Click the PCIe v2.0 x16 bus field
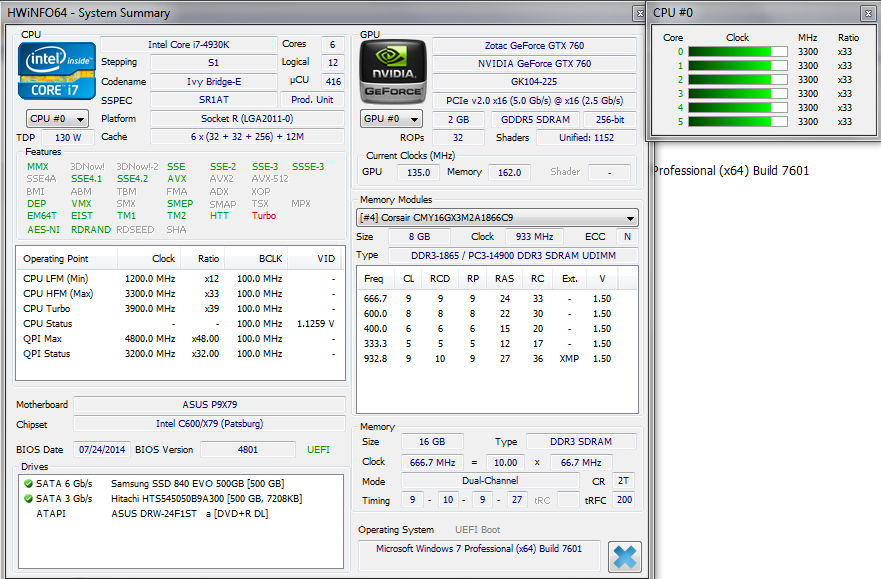The width and height of the screenshot is (881, 579). pyautogui.click(x=534, y=101)
